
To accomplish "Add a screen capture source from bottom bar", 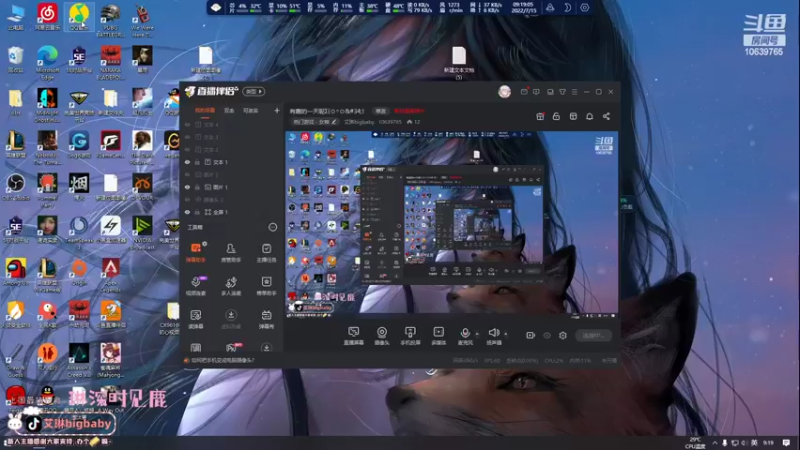I will point(354,336).
